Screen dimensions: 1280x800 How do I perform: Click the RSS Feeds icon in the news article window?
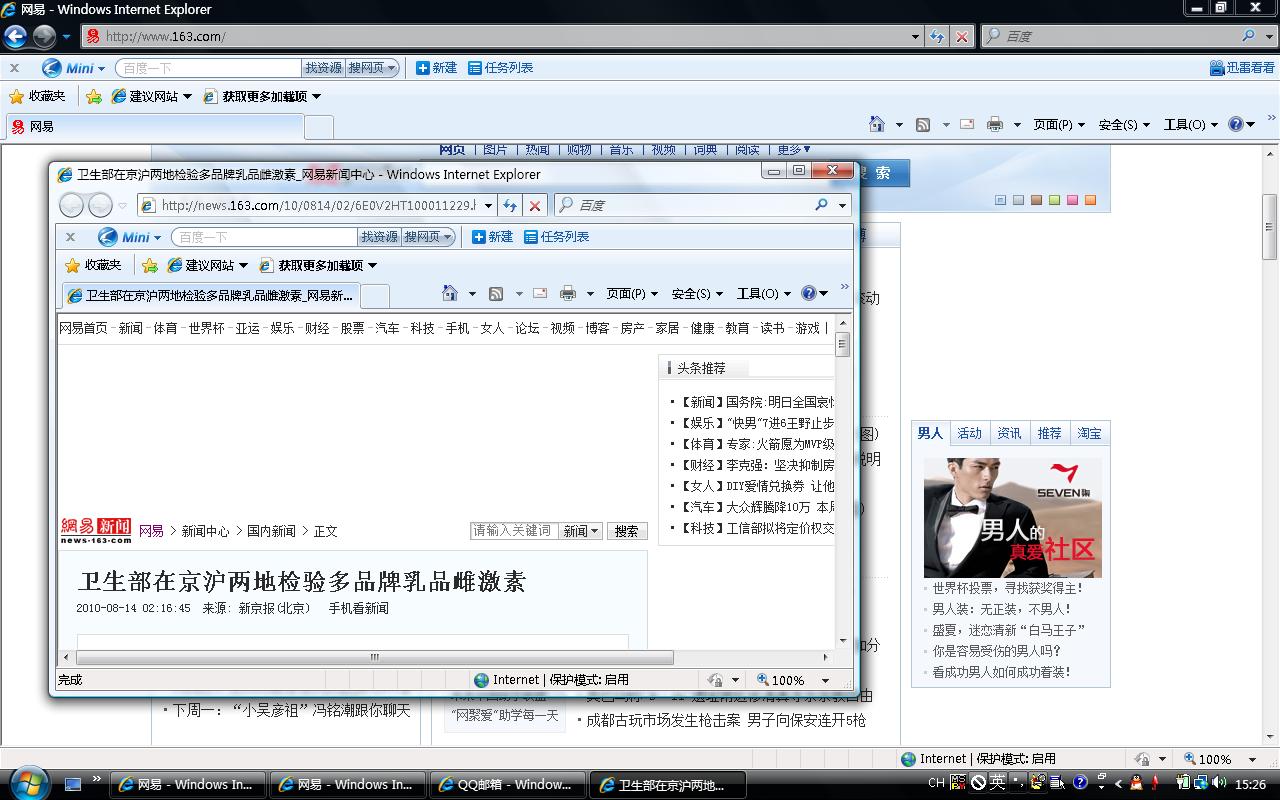coord(496,293)
